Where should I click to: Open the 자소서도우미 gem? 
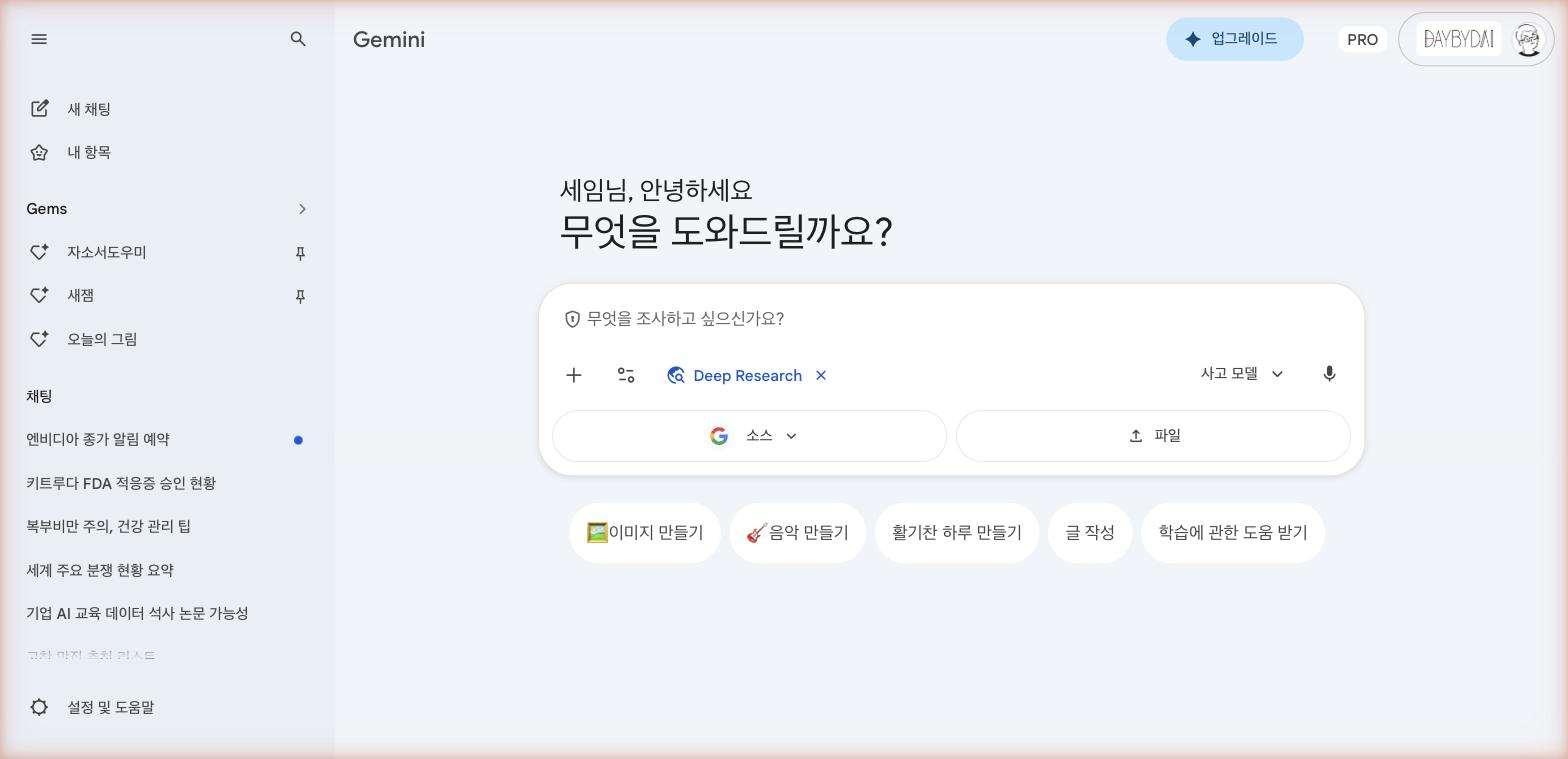106,253
